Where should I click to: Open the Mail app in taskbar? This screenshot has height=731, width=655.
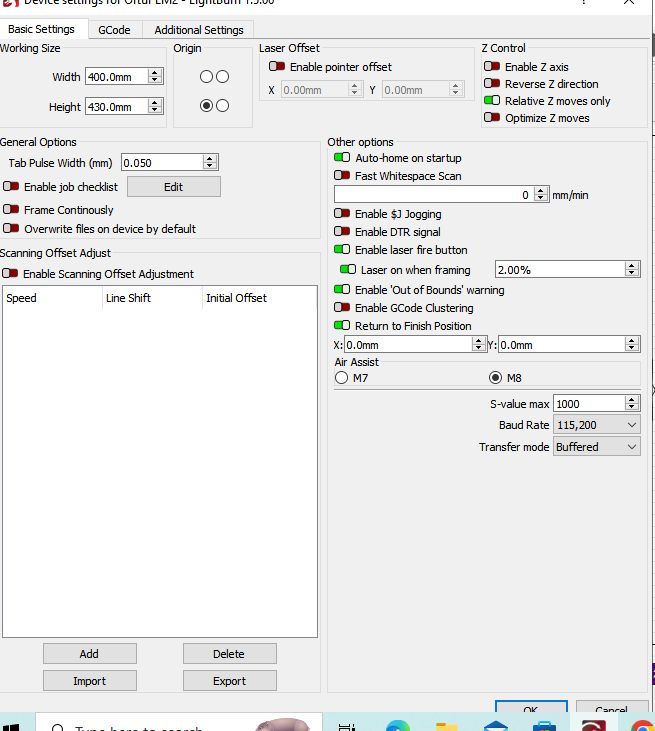tap(495, 726)
